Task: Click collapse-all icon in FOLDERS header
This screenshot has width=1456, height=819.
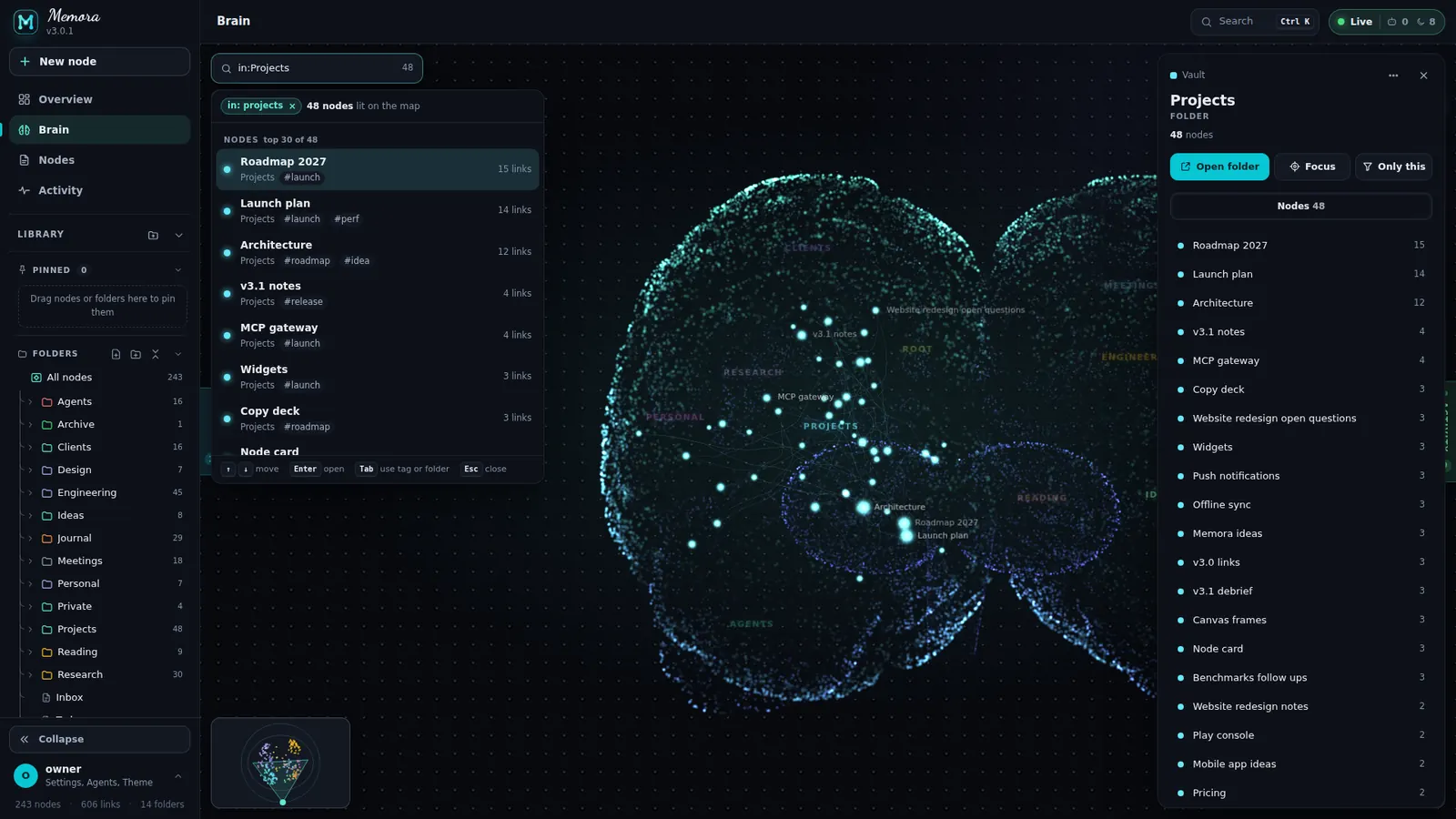Action: click(156, 354)
